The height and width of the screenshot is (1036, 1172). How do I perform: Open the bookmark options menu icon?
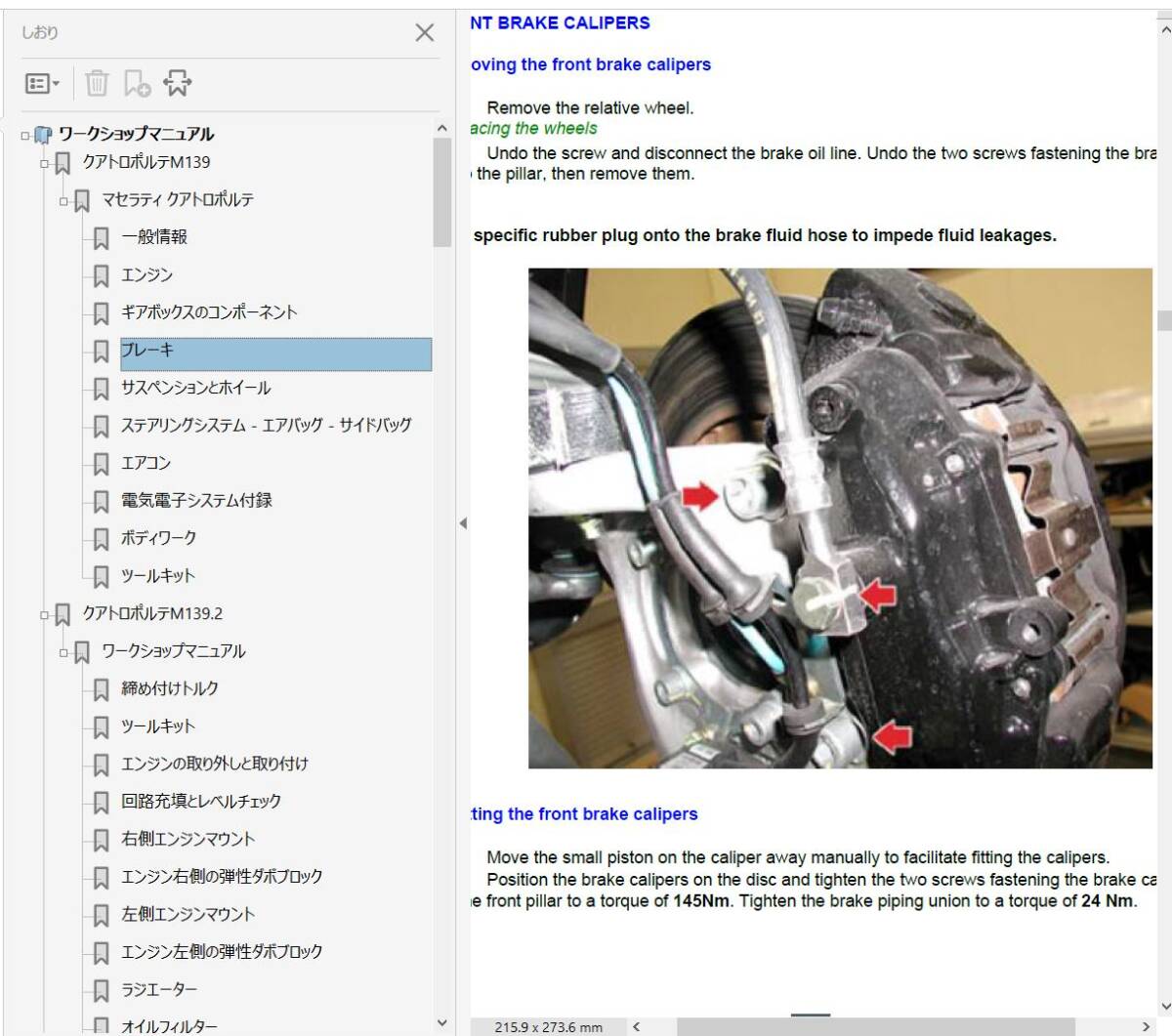tap(42, 84)
